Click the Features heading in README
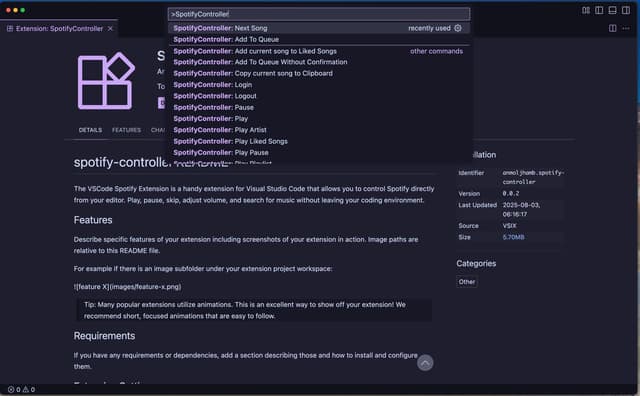 tap(93, 220)
